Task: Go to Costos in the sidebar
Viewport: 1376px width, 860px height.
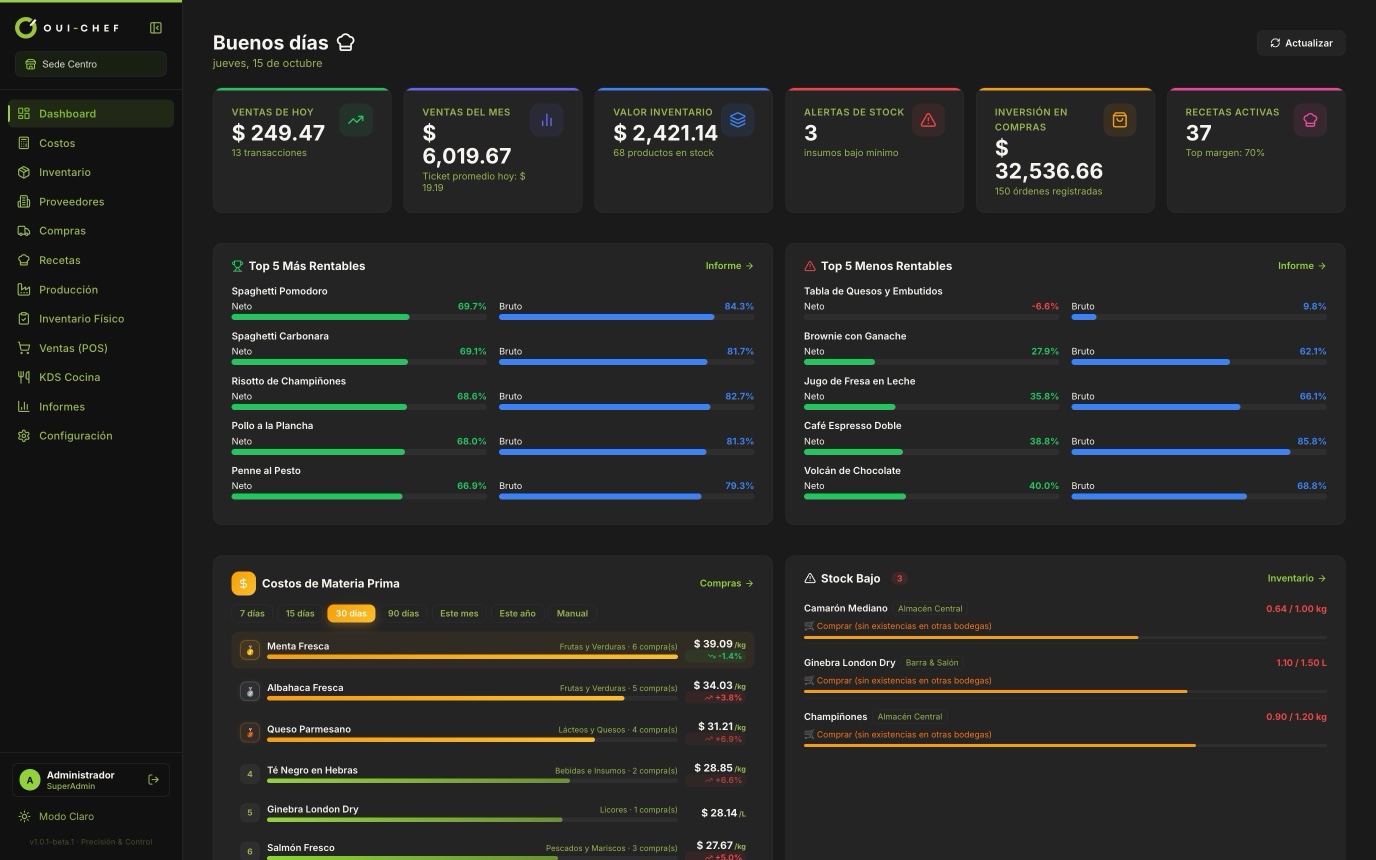Action: (x=91, y=143)
